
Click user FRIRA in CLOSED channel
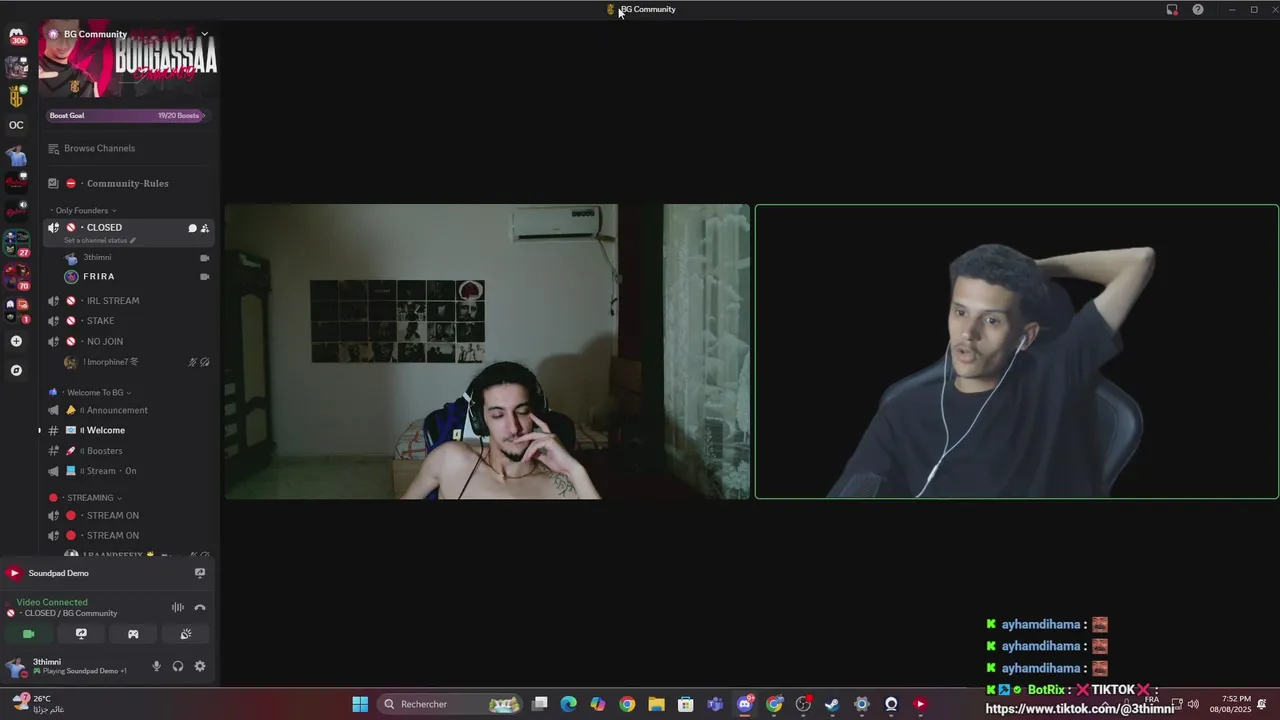click(137, 276)
